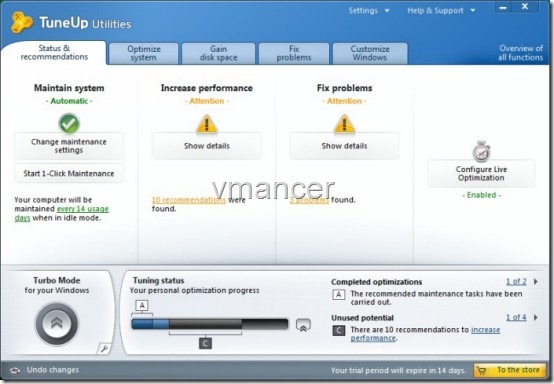
Task: Open the Fix problems tab
Action: click(294, 53)
